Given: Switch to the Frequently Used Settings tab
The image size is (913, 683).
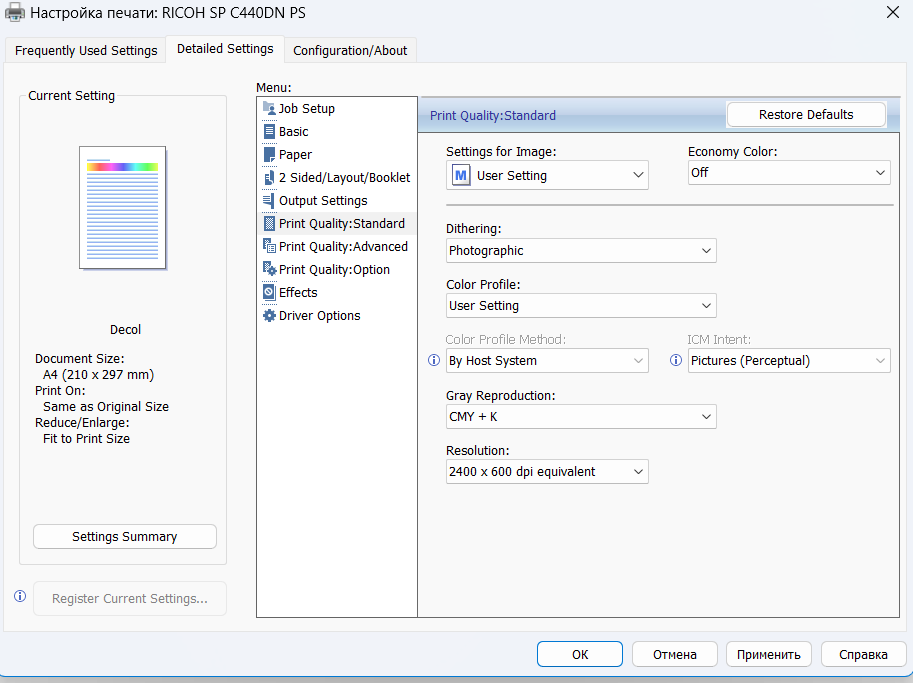Looking at the screenshot, I should (86, 51).
